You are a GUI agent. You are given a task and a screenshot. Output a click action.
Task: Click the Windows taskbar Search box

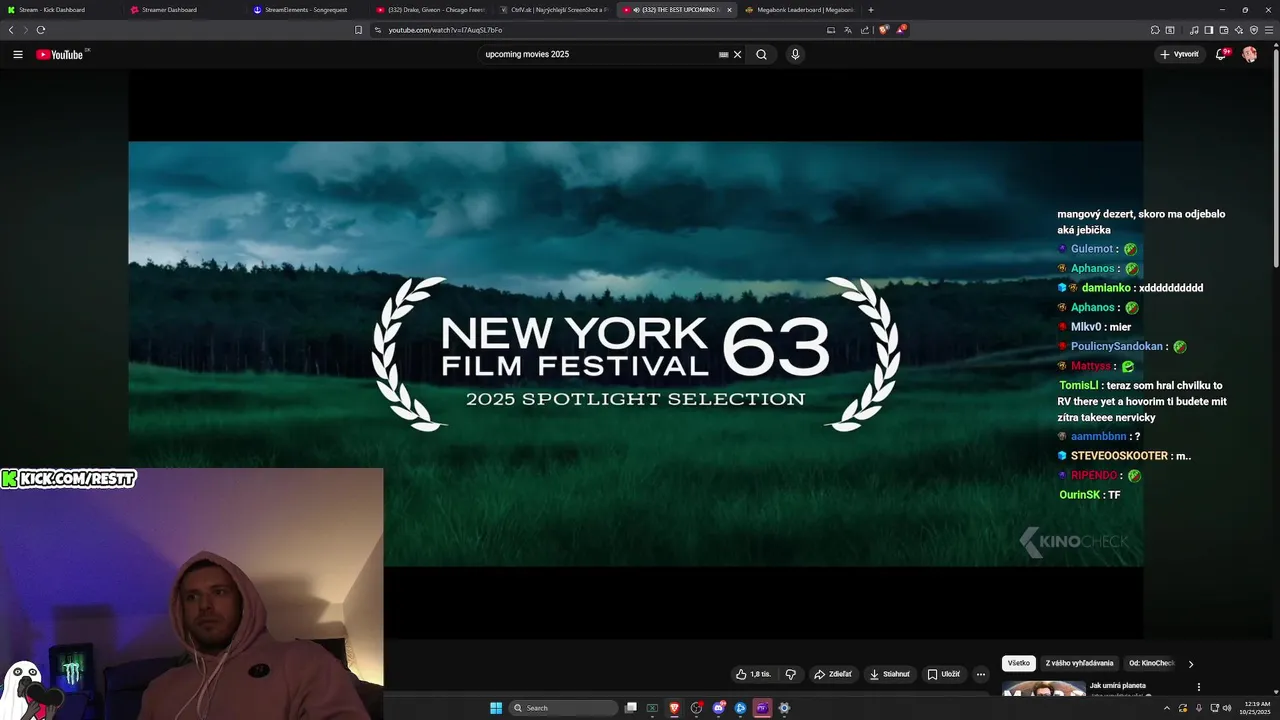(x=563, y=708)
